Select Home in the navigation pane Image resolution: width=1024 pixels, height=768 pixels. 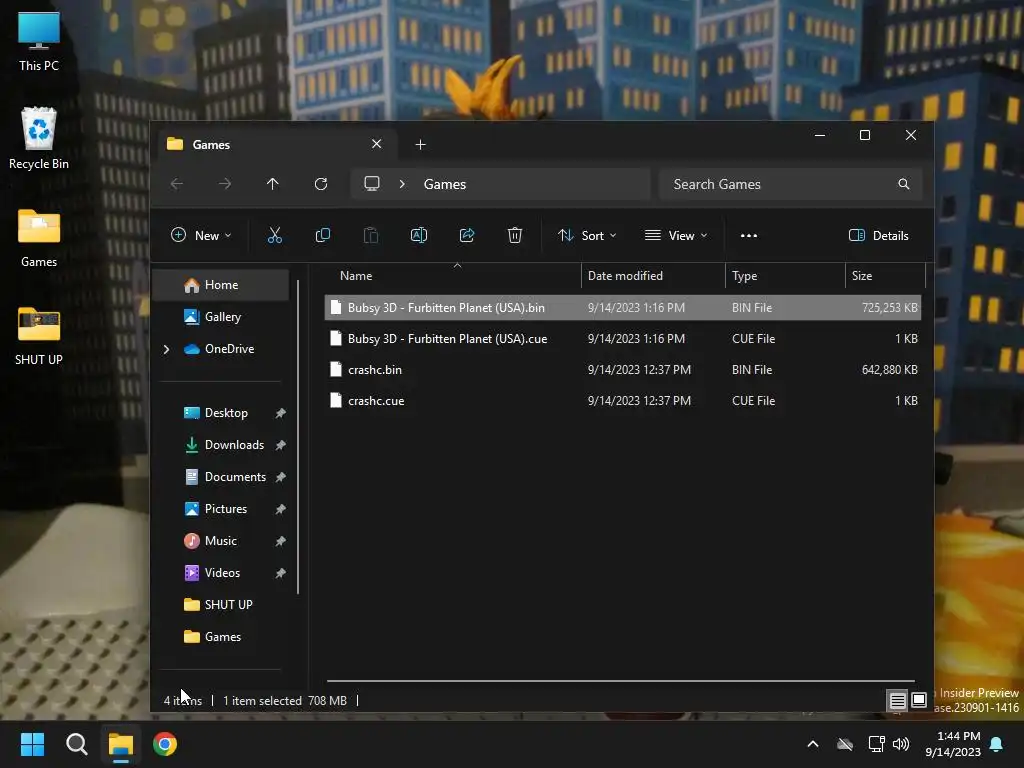(221, 285)
